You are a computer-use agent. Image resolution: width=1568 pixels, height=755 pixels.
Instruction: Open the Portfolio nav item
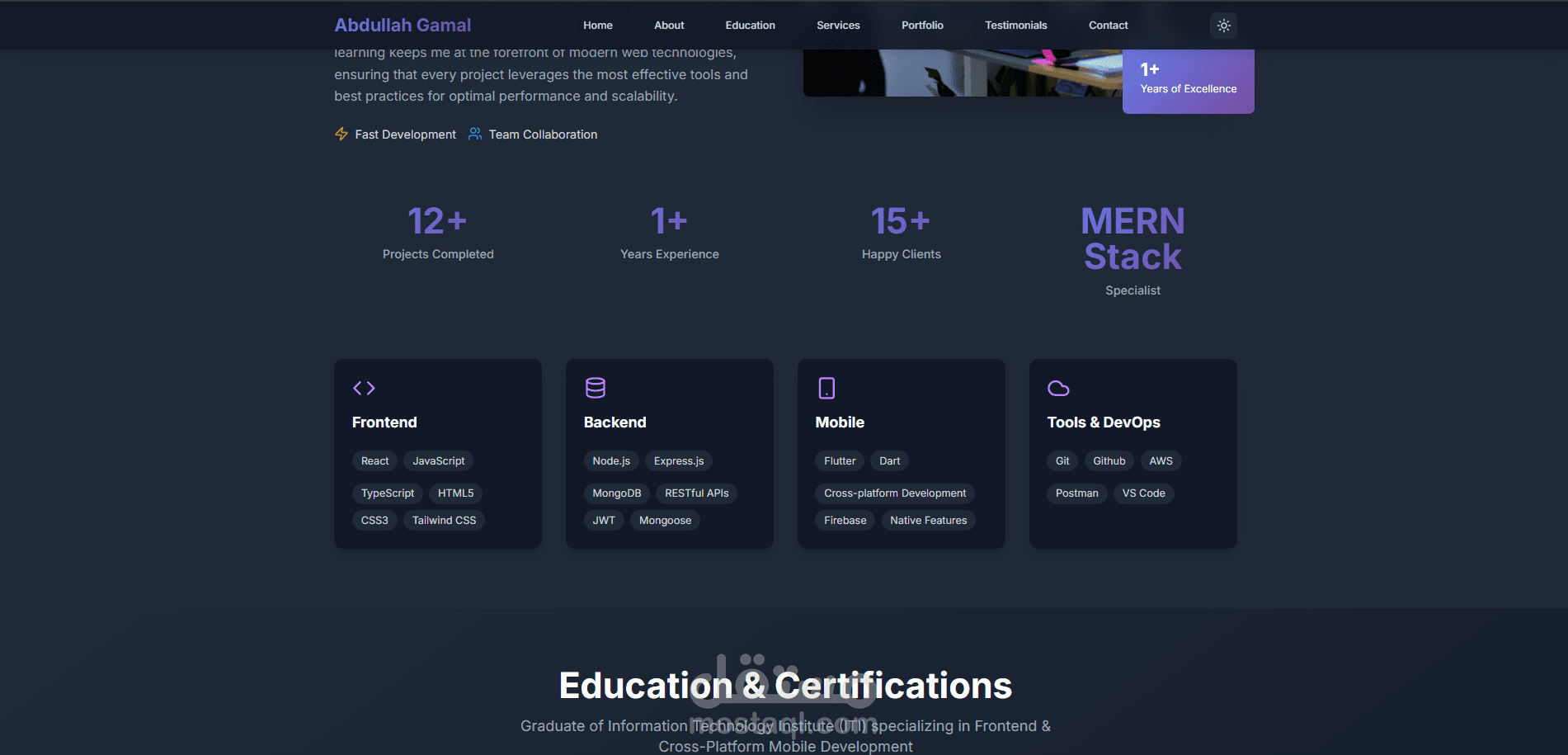coord(922,26)
